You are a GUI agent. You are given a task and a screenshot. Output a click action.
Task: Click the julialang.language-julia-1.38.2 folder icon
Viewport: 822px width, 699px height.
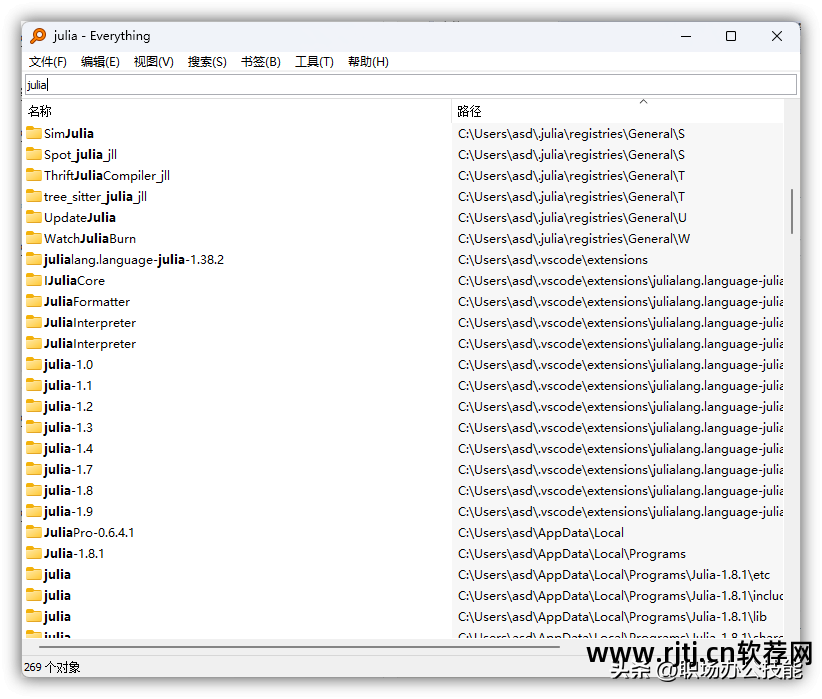[x=34, y=259]
